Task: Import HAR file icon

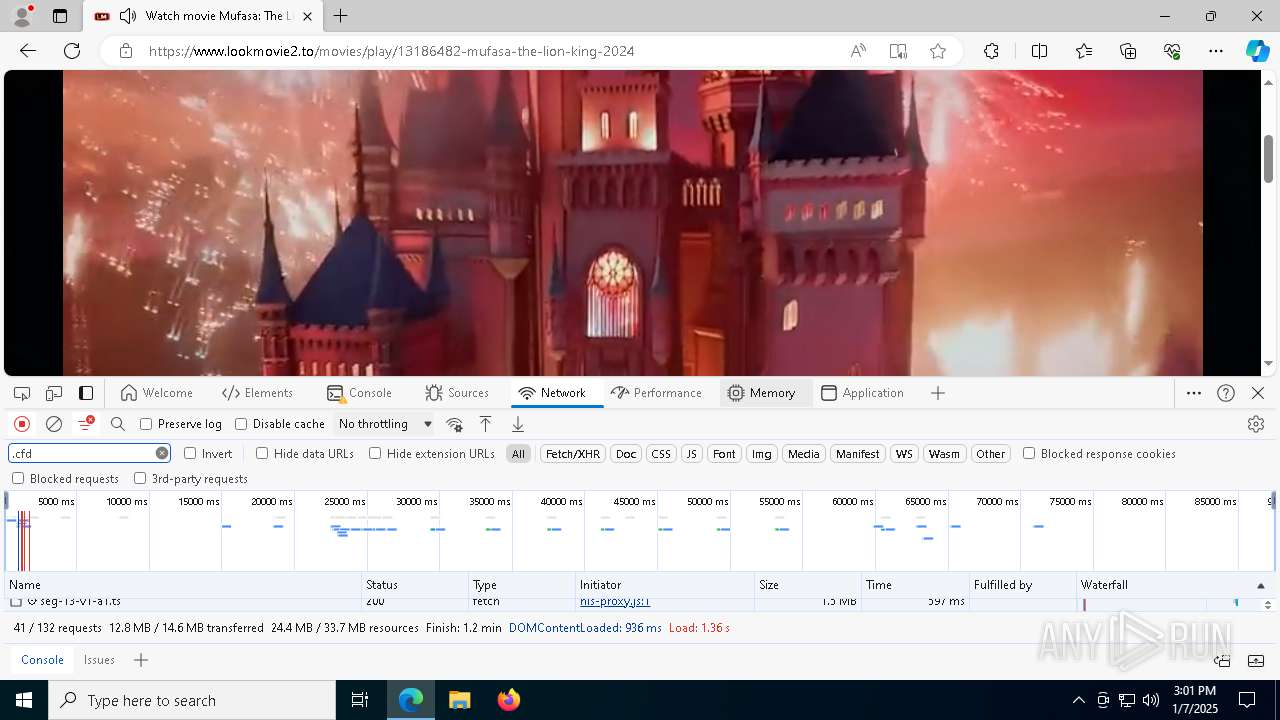Action: pyautogui.click(x=485, y=424)
